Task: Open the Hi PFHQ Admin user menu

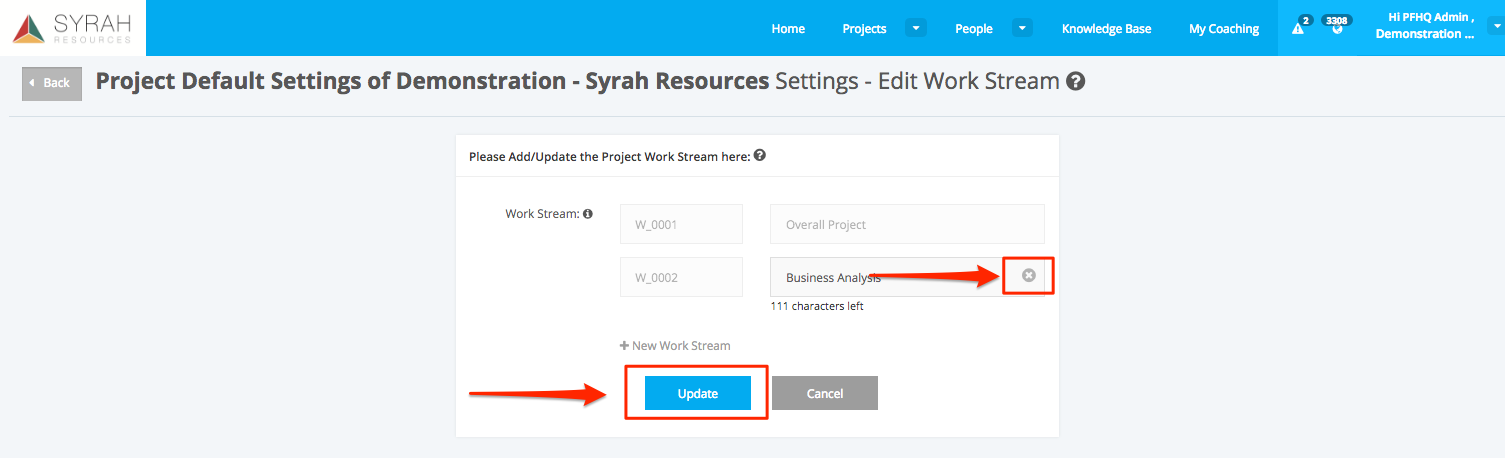Action: click(1425, 26)
